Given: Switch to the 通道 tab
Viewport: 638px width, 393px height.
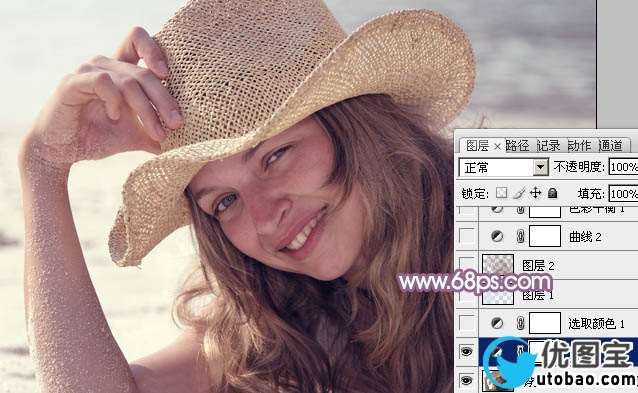Looking at the screenshot, I should click(x=610, y=145).
